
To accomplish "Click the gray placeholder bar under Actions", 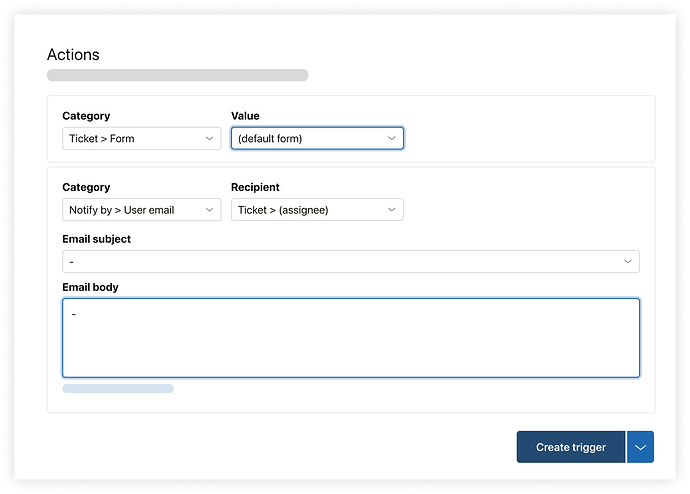I will (177, 75).
